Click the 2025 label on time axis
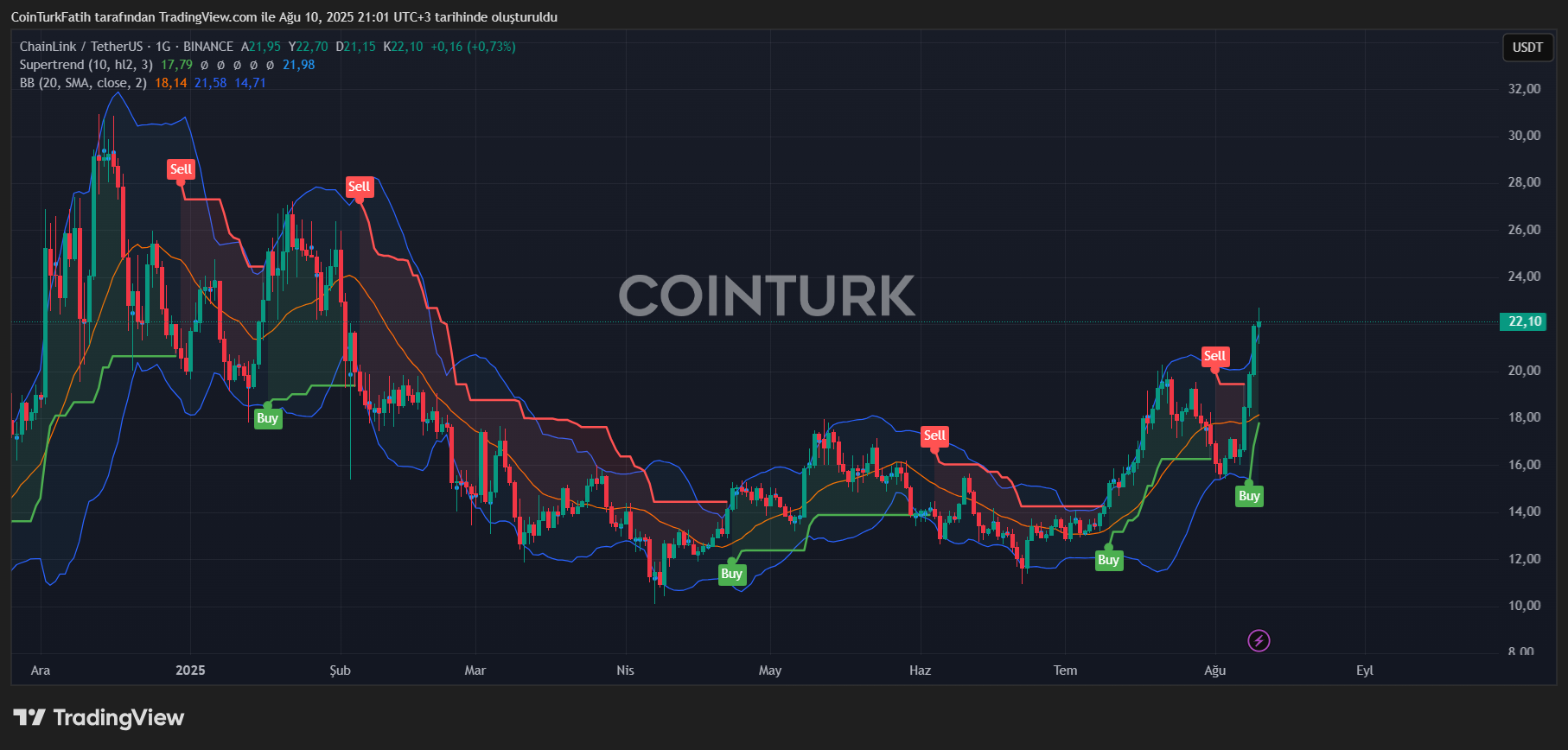1568x750 pixels. click(190, 671)
